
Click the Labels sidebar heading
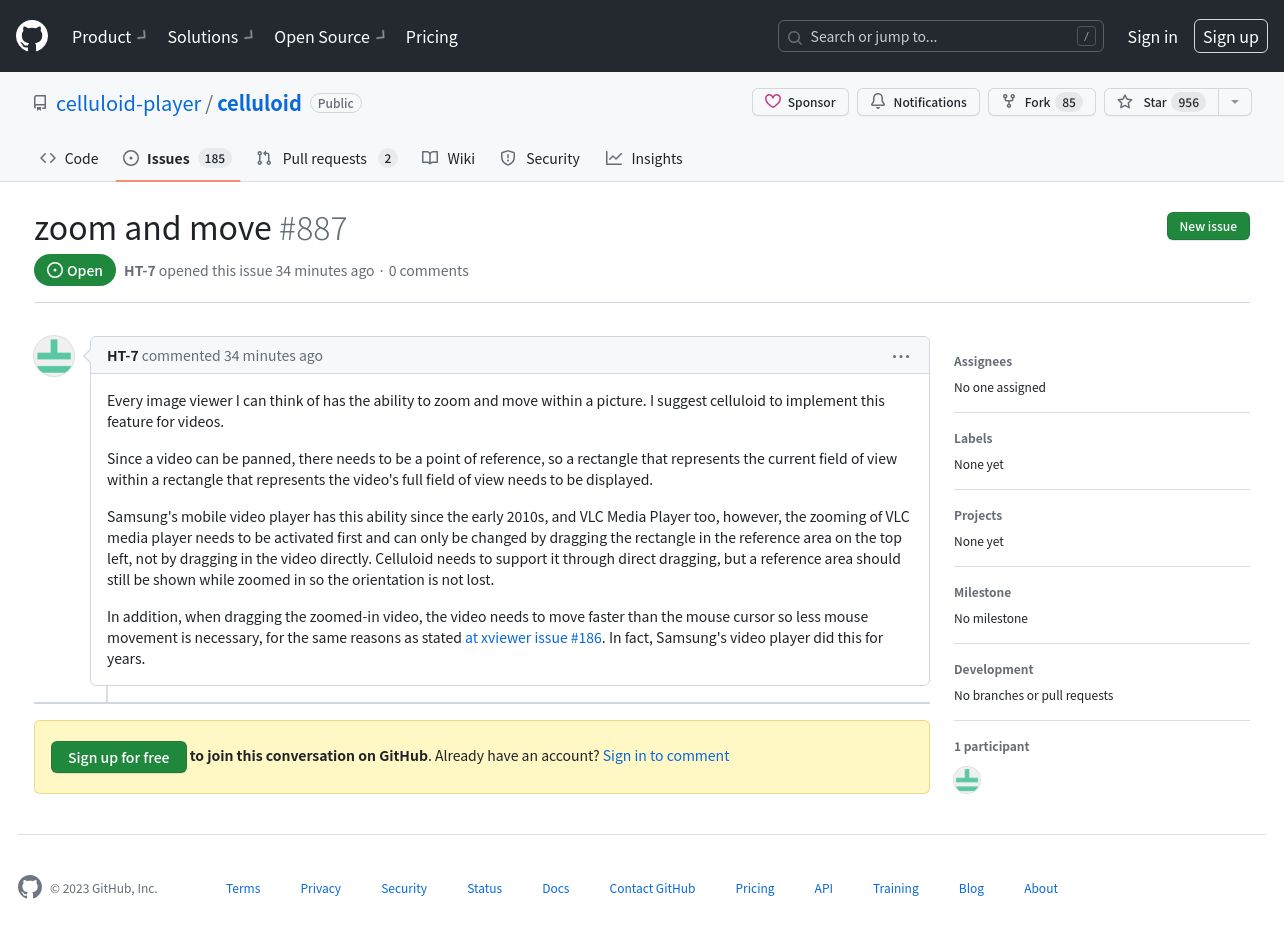[x=973, y=438]
